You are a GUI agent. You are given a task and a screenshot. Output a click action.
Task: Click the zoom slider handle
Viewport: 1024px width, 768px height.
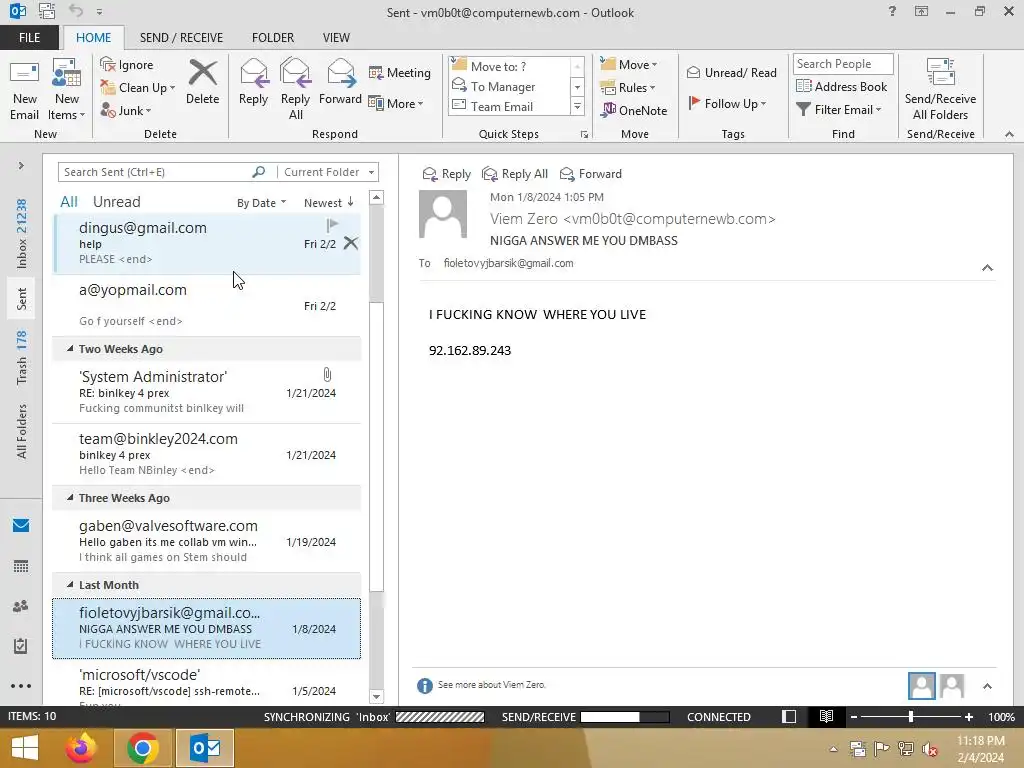[911, 716]
